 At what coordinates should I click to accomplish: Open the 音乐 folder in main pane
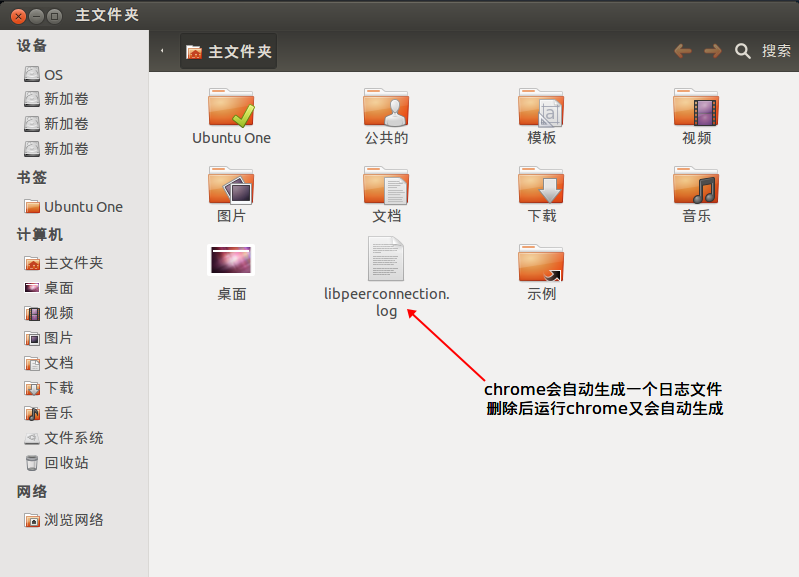coord(696,186)
